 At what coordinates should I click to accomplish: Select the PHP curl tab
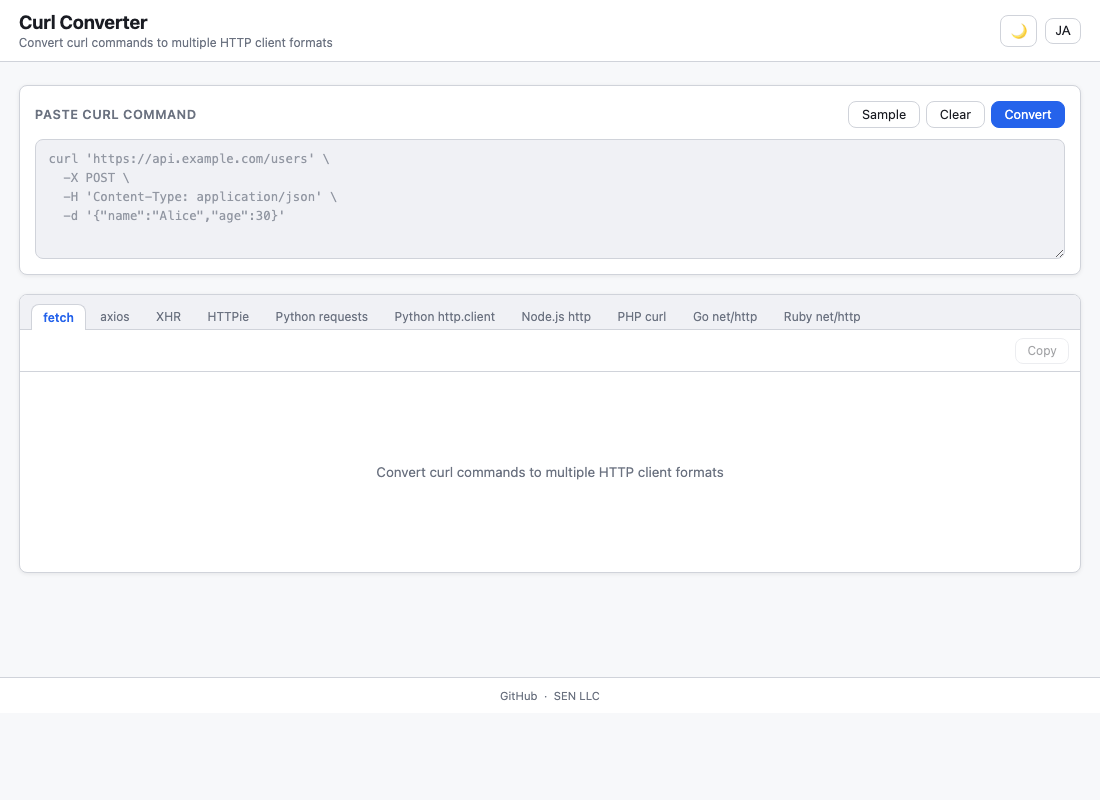pos(642,316)
